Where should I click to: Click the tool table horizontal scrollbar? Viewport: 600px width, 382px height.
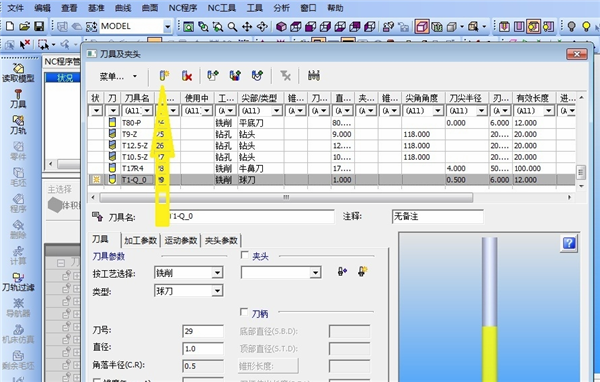286,198
